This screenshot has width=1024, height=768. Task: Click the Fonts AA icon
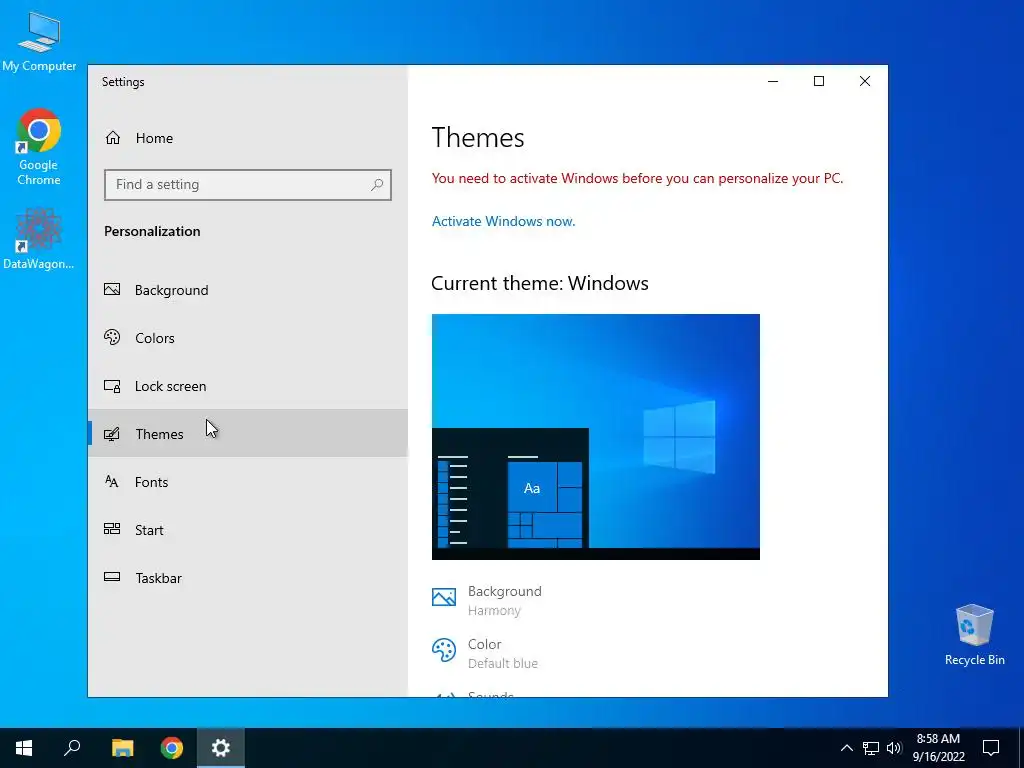click(112, 481)
